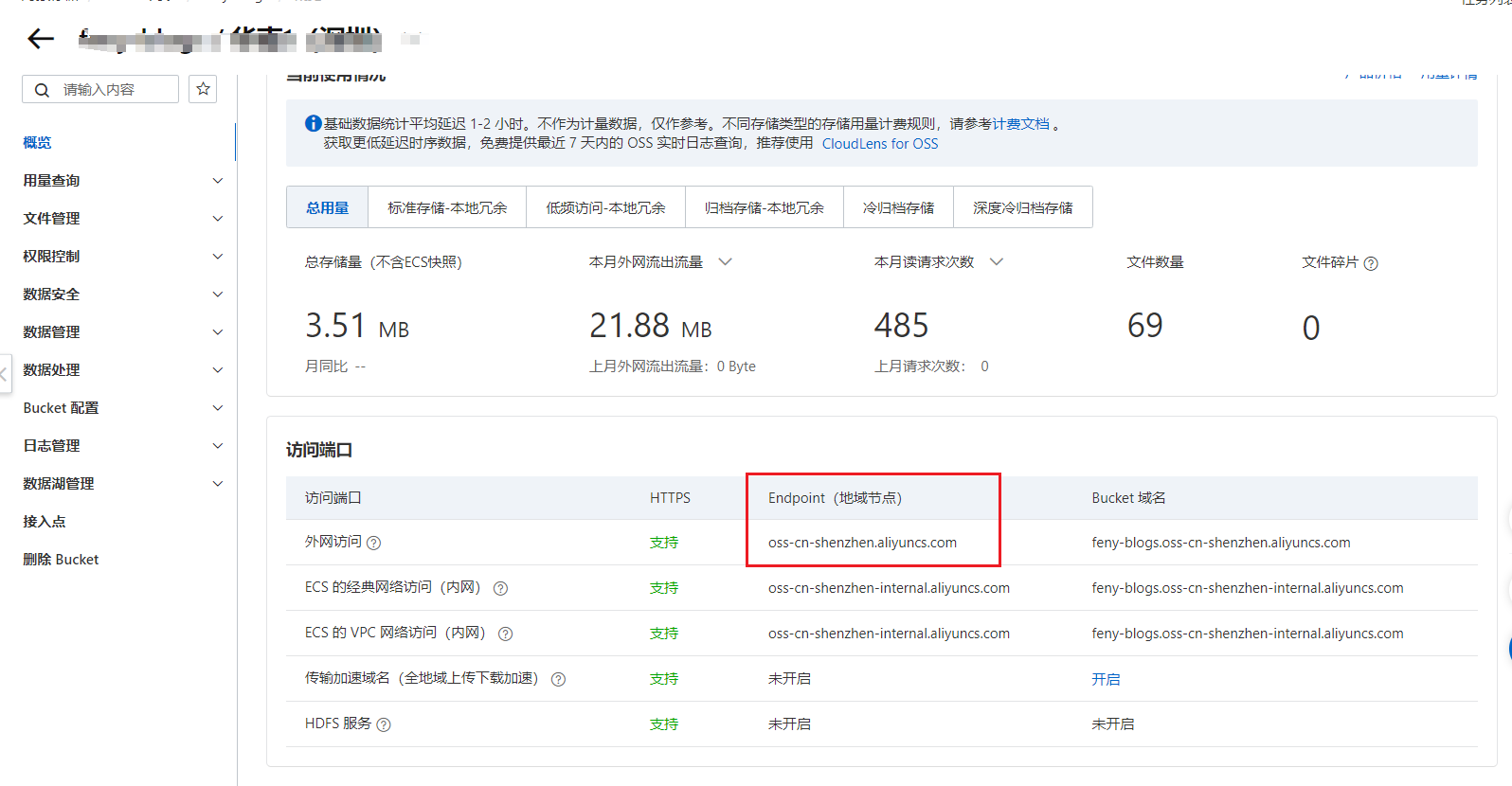Switch to the 低频访问-本地冗余 tab
1512x786 pixels.
coord(605,207)
